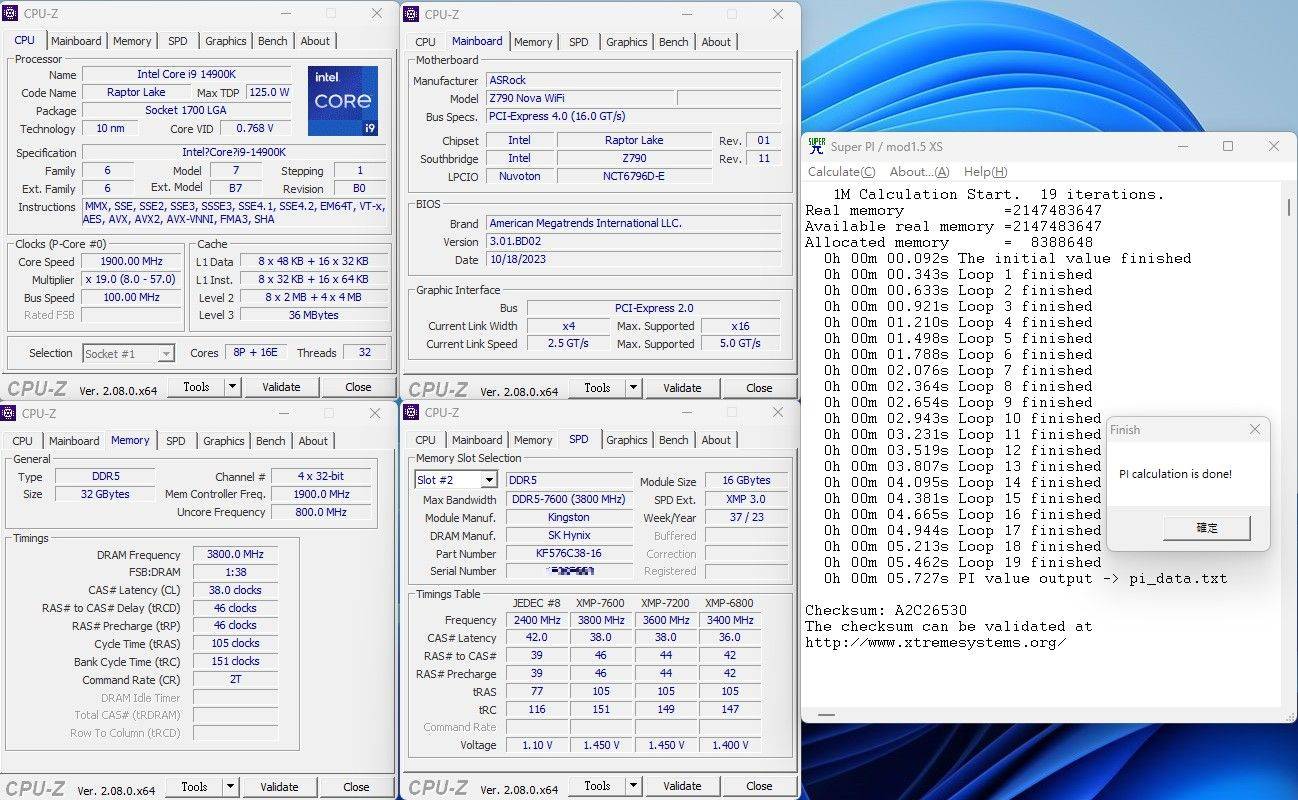Screen dimensions: 1298x800
Task: Open the Calculate menu in Super PI
Action: [841, 172]
